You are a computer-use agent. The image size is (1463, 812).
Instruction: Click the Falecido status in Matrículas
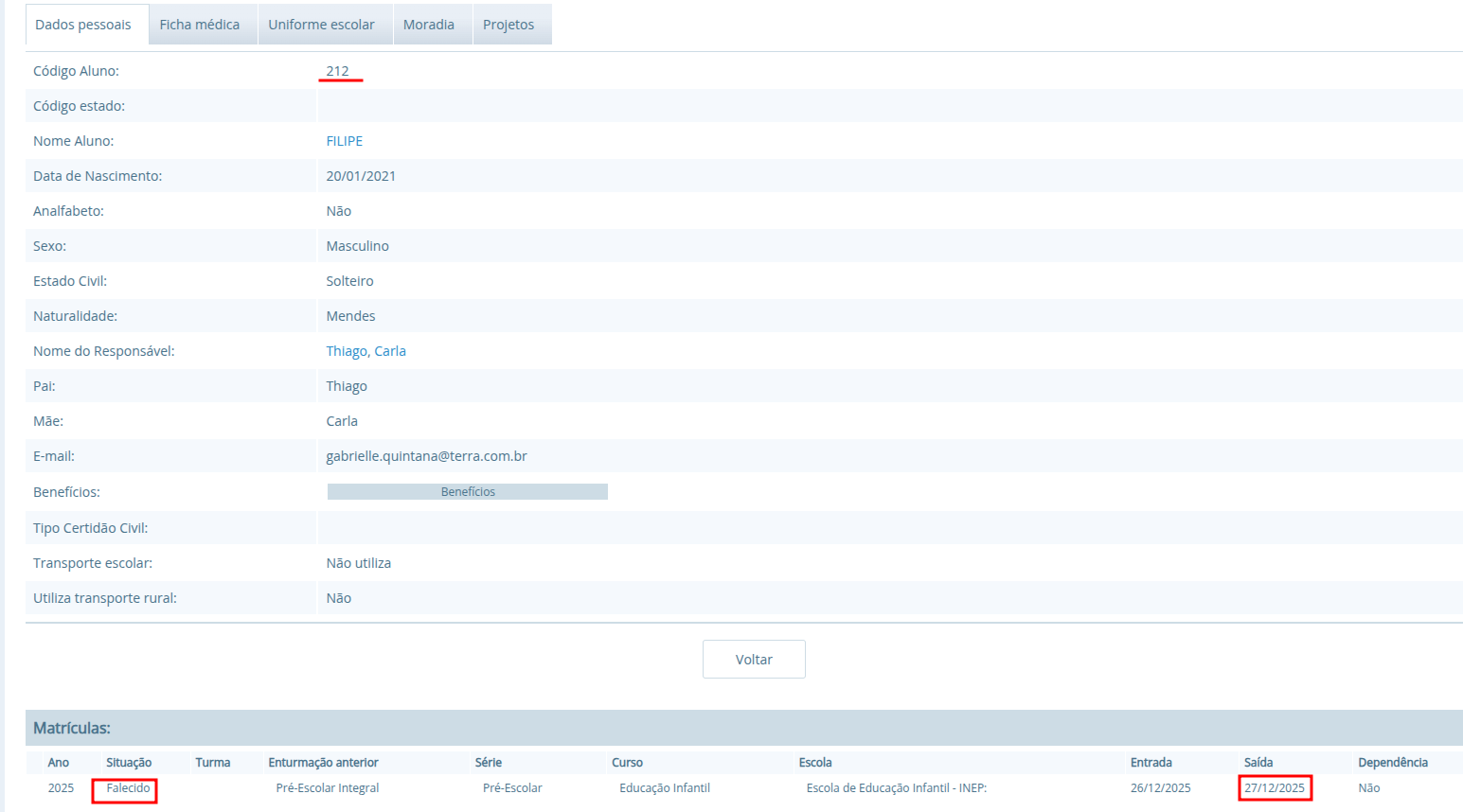[128, 788]
